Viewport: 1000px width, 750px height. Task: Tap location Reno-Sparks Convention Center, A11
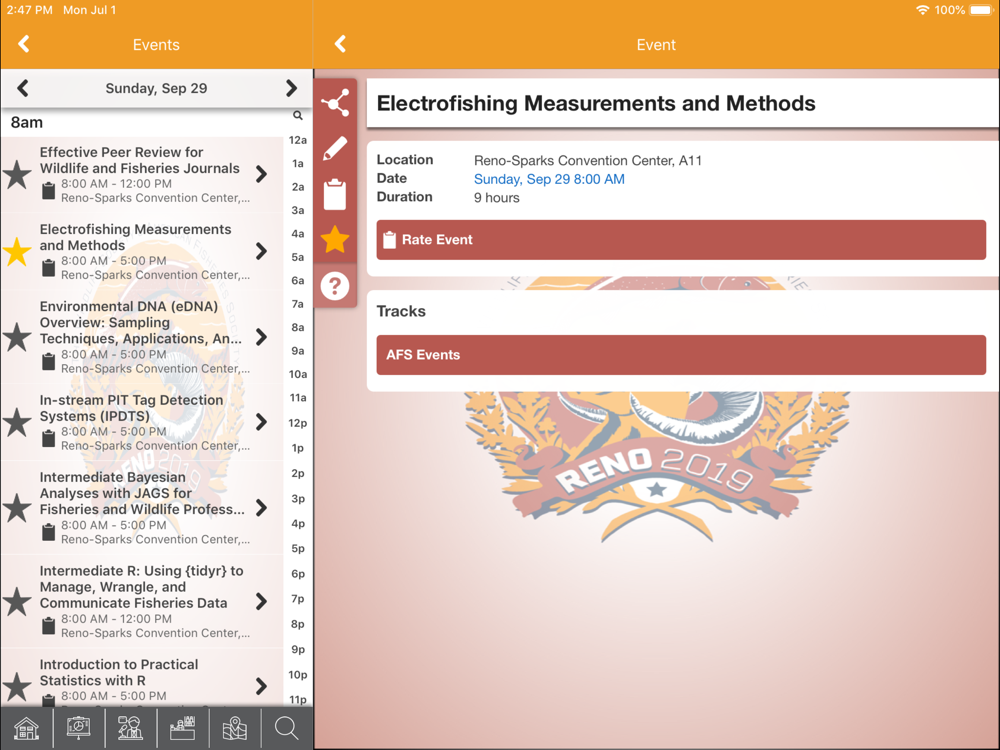pyautogui.click(x=587, y=161)
